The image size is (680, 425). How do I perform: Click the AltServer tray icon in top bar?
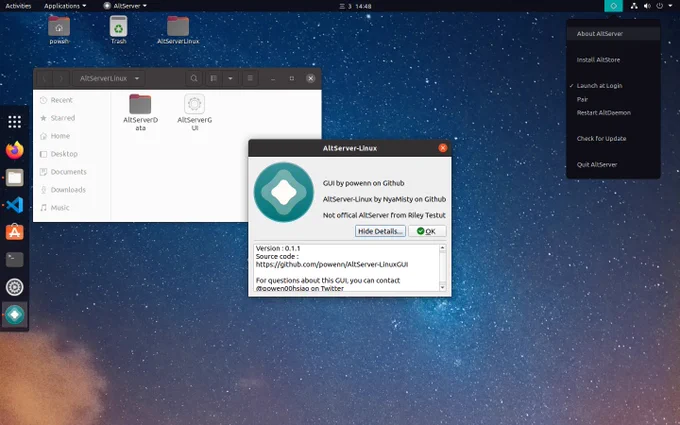613,6
